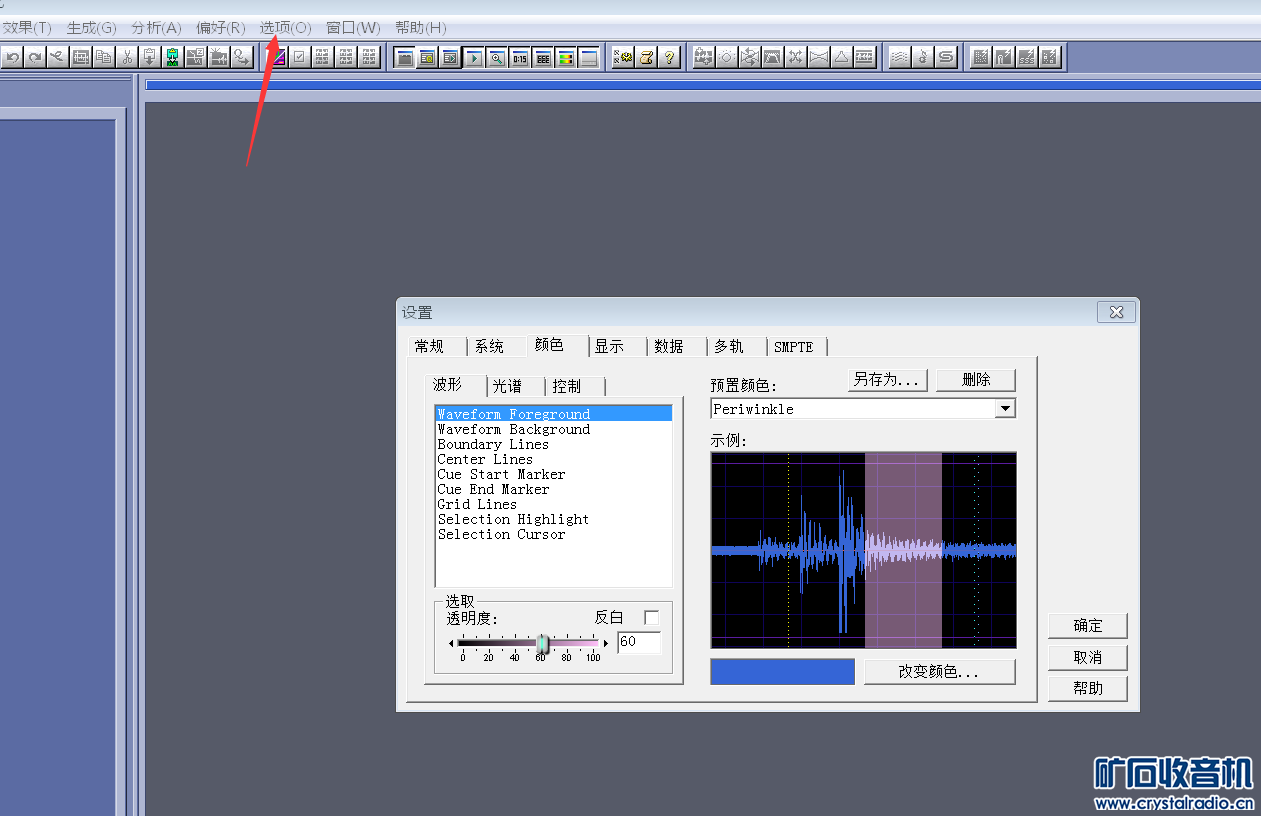Image resolution: width=1261 pixels, height=816 pixels.
Task: Click the wavy lines toolbar icon
Action: coord(900,57)
